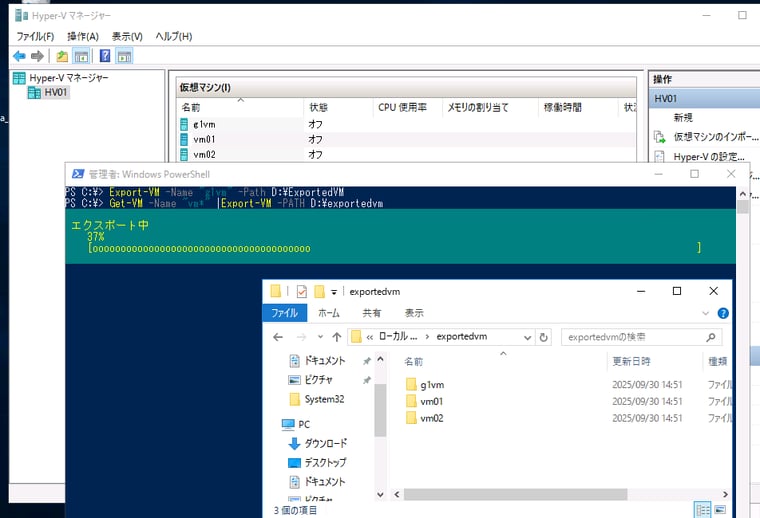Image resolution: width=760 pixels, height=518 pixels.
Task: Select the g1vm virtual machine row
Action: click(x=406, y=125)
